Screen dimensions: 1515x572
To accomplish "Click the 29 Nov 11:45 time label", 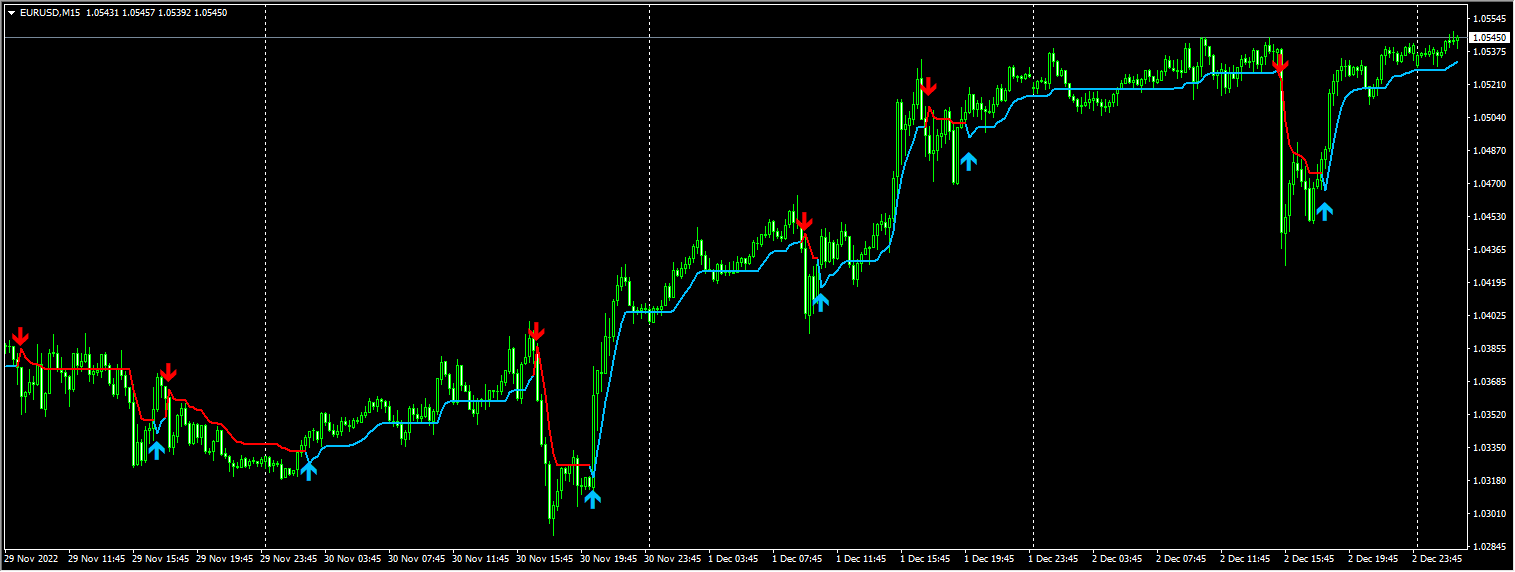I will pos(95,559).
